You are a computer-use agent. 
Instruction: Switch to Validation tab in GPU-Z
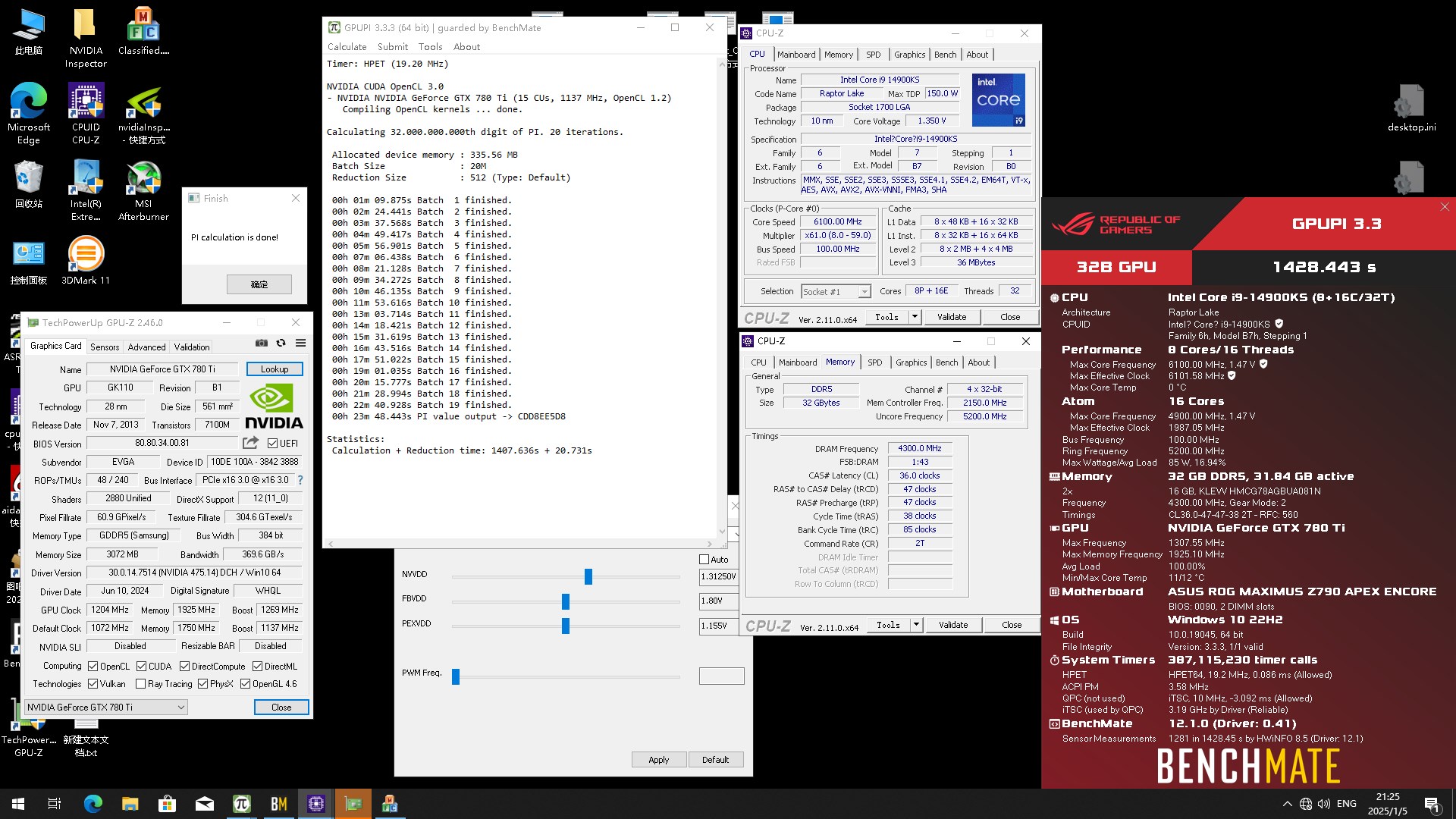point(192,347)
